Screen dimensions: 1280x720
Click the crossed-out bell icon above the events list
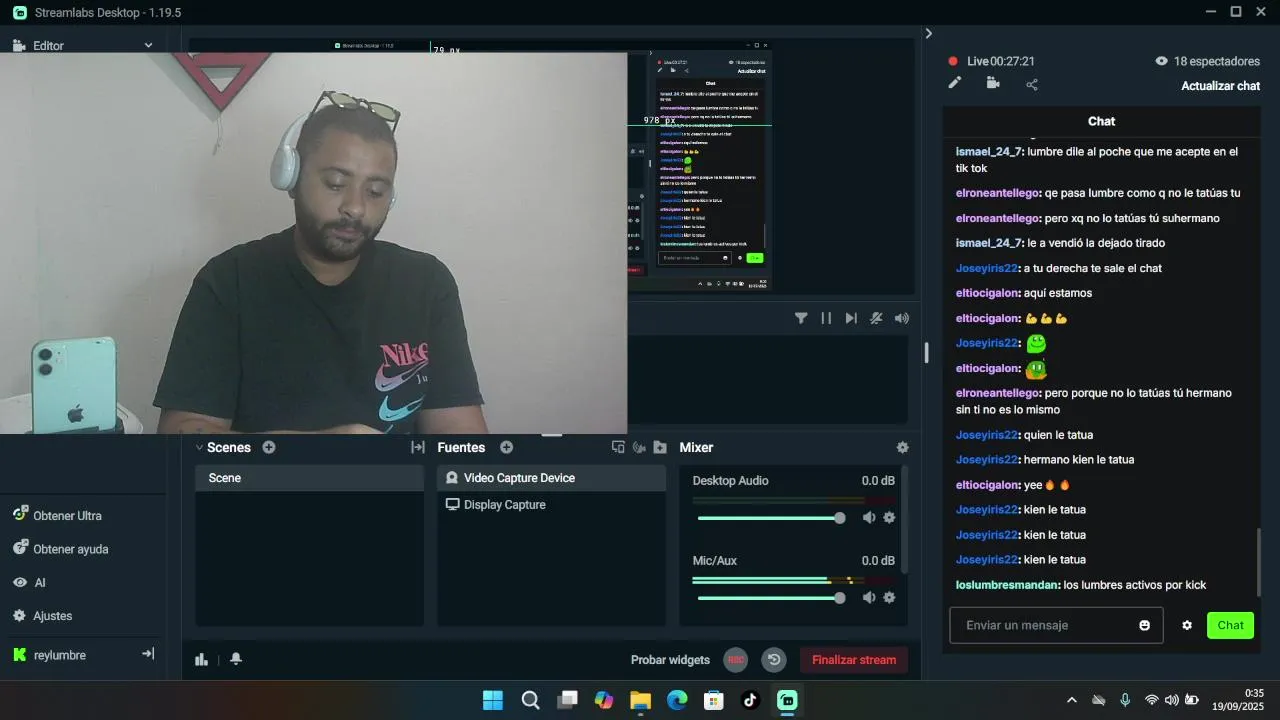tap(876, 318)
